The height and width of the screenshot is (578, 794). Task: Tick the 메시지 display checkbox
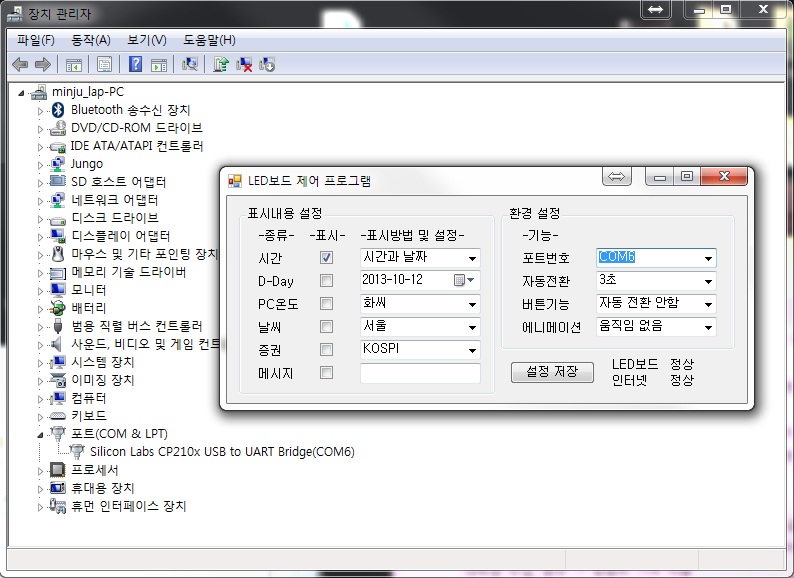coord(327,373)
